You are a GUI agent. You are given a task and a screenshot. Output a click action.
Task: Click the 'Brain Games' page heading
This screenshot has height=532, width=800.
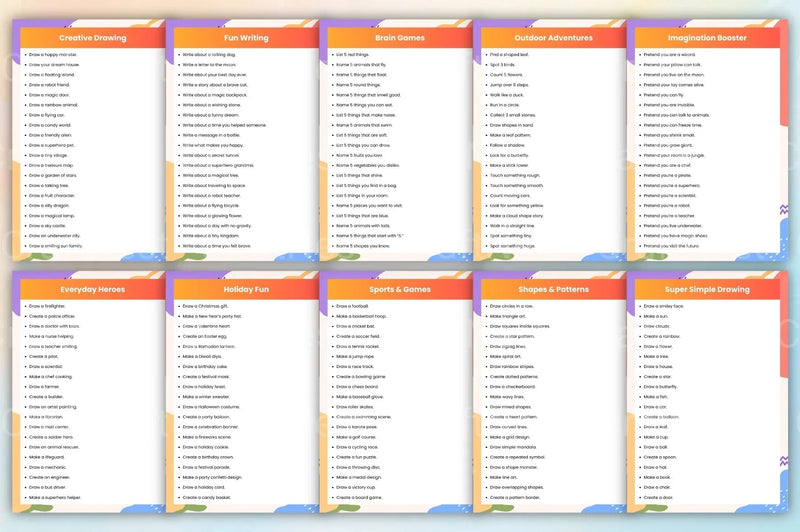click(399, 38)
